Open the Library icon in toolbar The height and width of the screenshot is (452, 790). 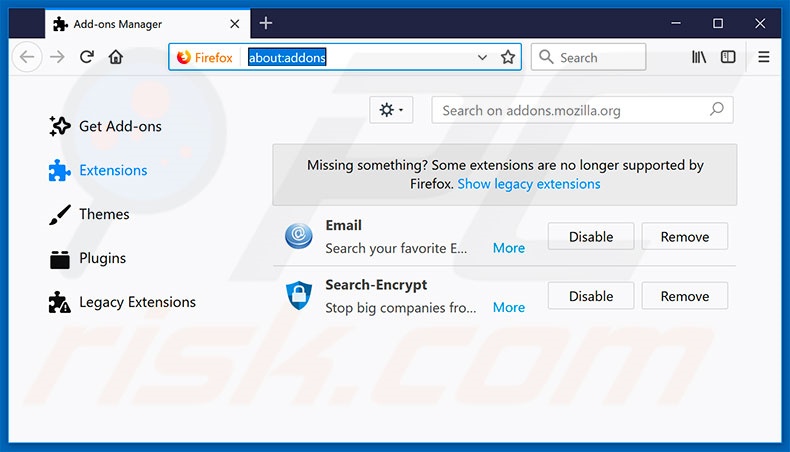tap(699, 57)
